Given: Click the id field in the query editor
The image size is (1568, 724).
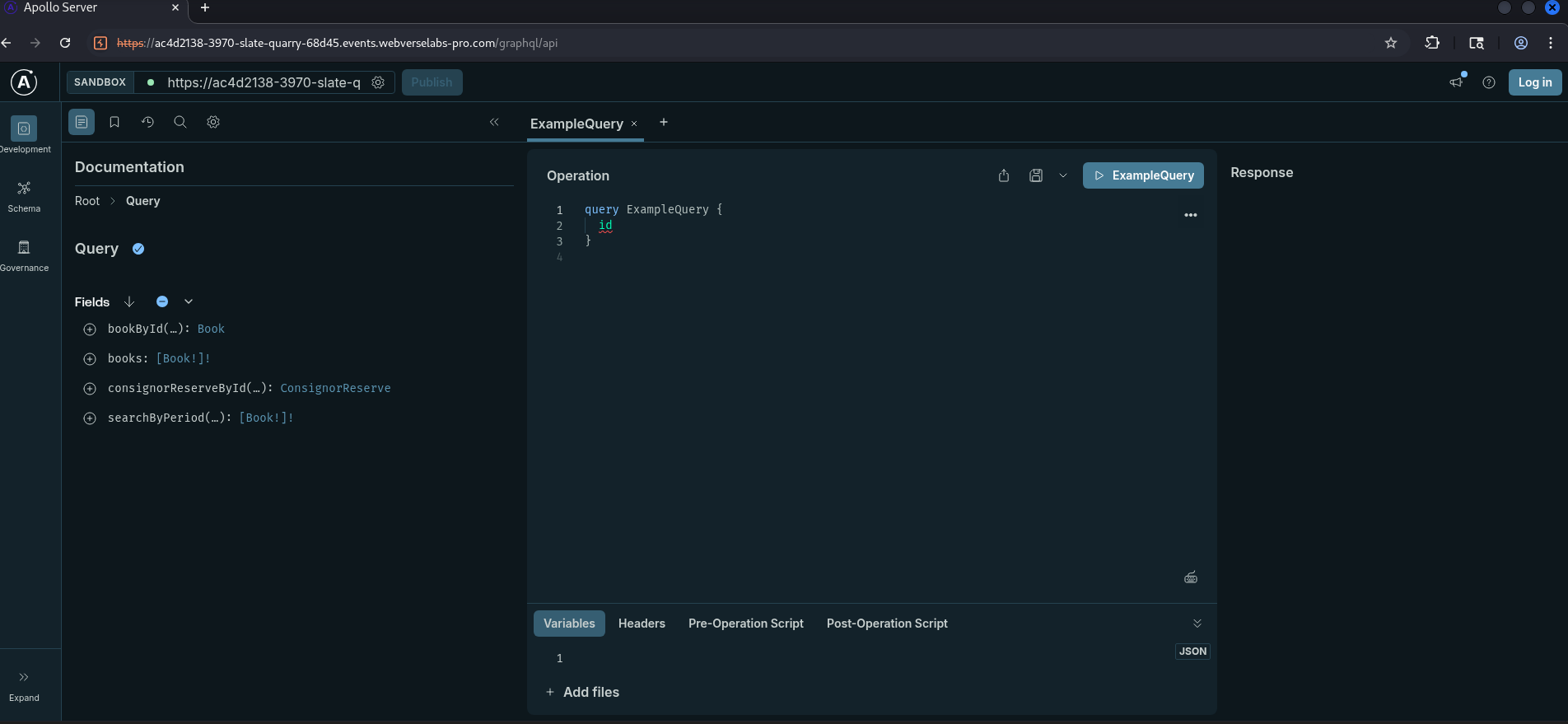Looking at the screenshot, I should (605, 225).
